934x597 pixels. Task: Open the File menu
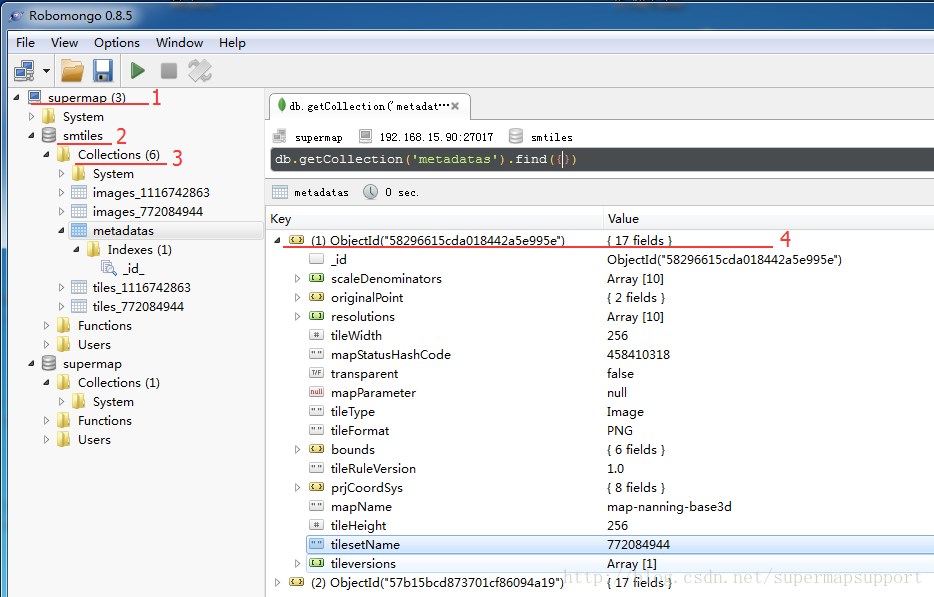pos(25,43)
